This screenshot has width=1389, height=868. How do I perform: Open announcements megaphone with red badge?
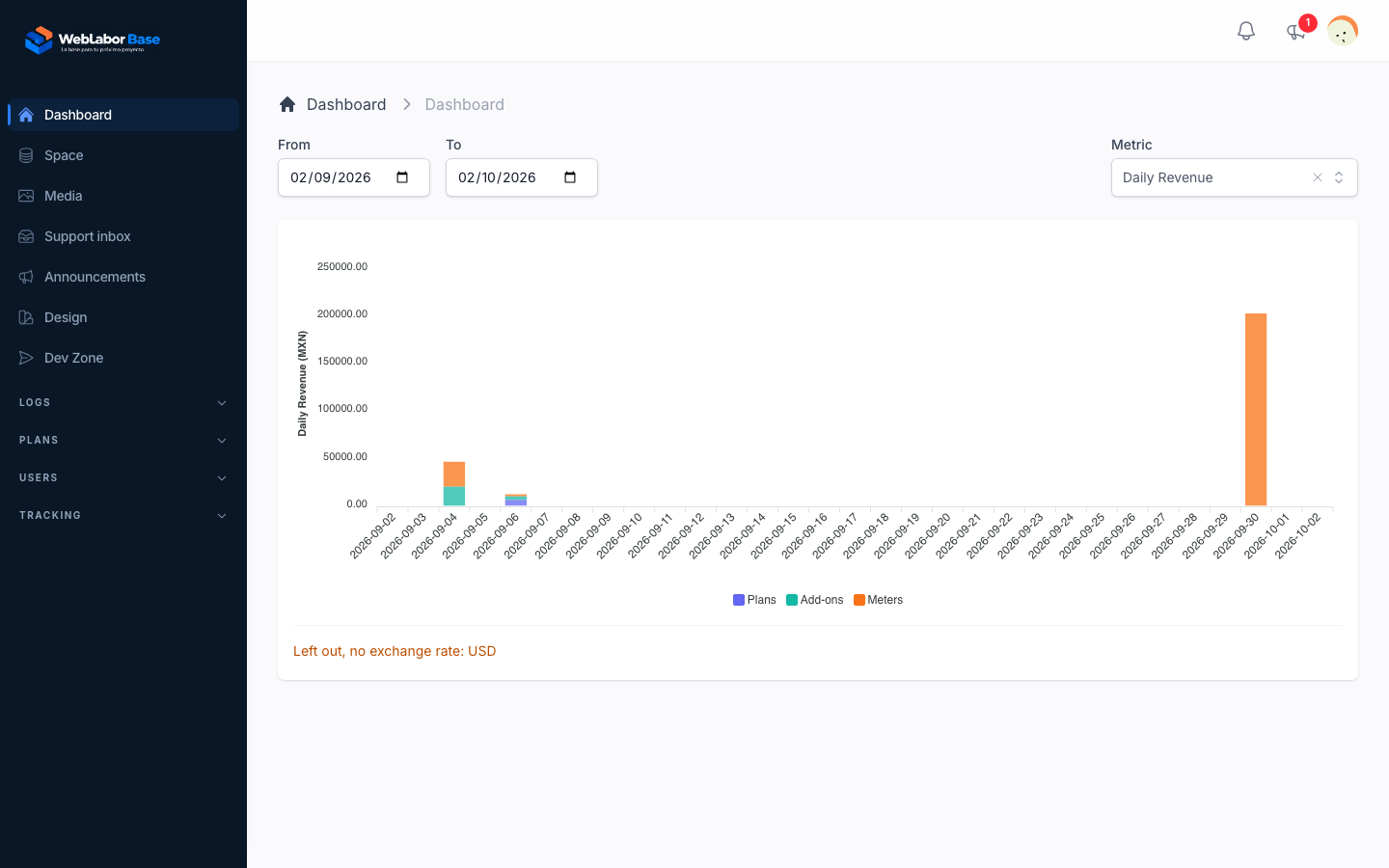(x=1296, y=31)
